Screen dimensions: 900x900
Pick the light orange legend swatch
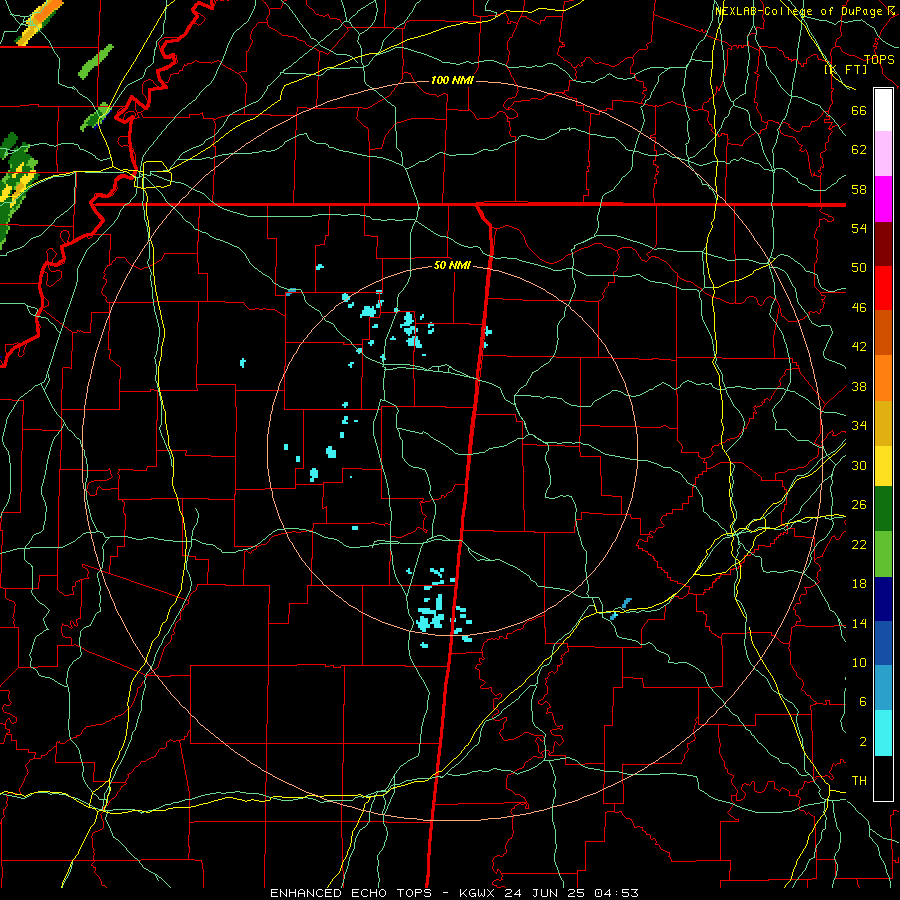click(883, 378)
